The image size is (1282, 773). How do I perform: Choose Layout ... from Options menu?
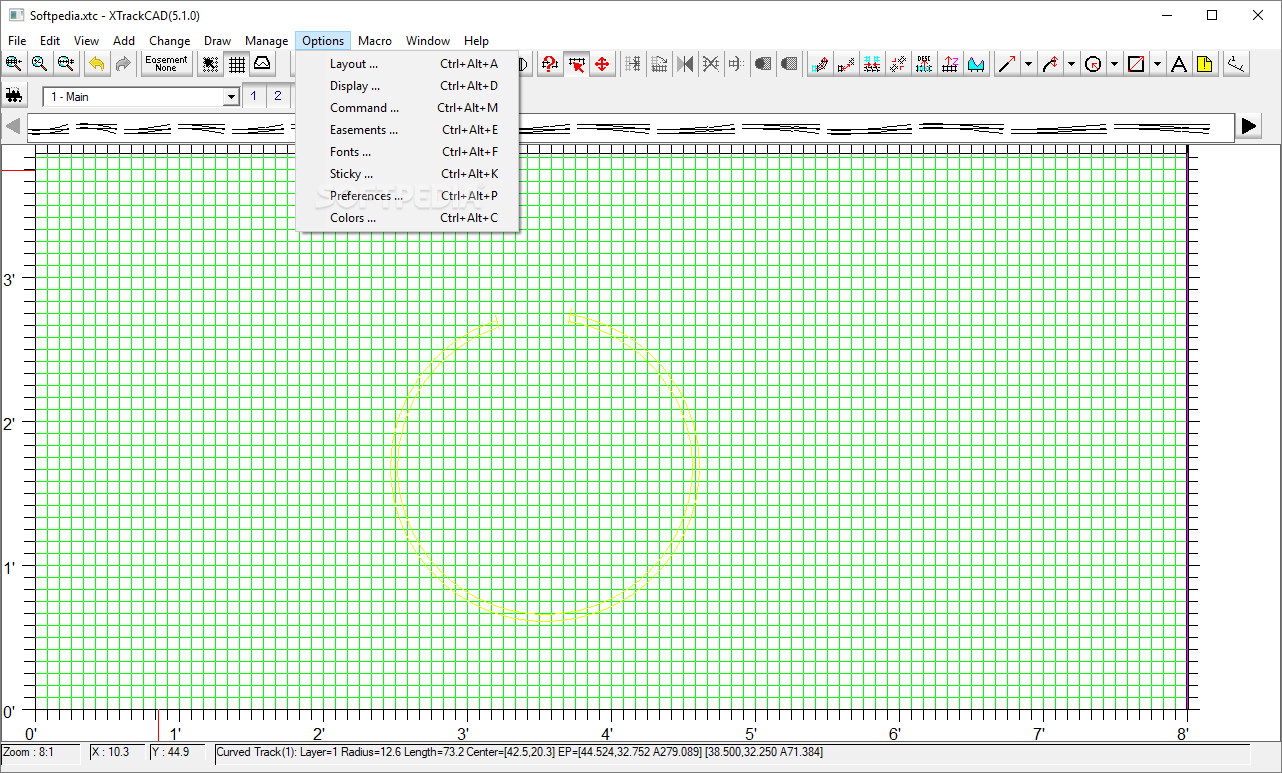(x=408, y=64)
